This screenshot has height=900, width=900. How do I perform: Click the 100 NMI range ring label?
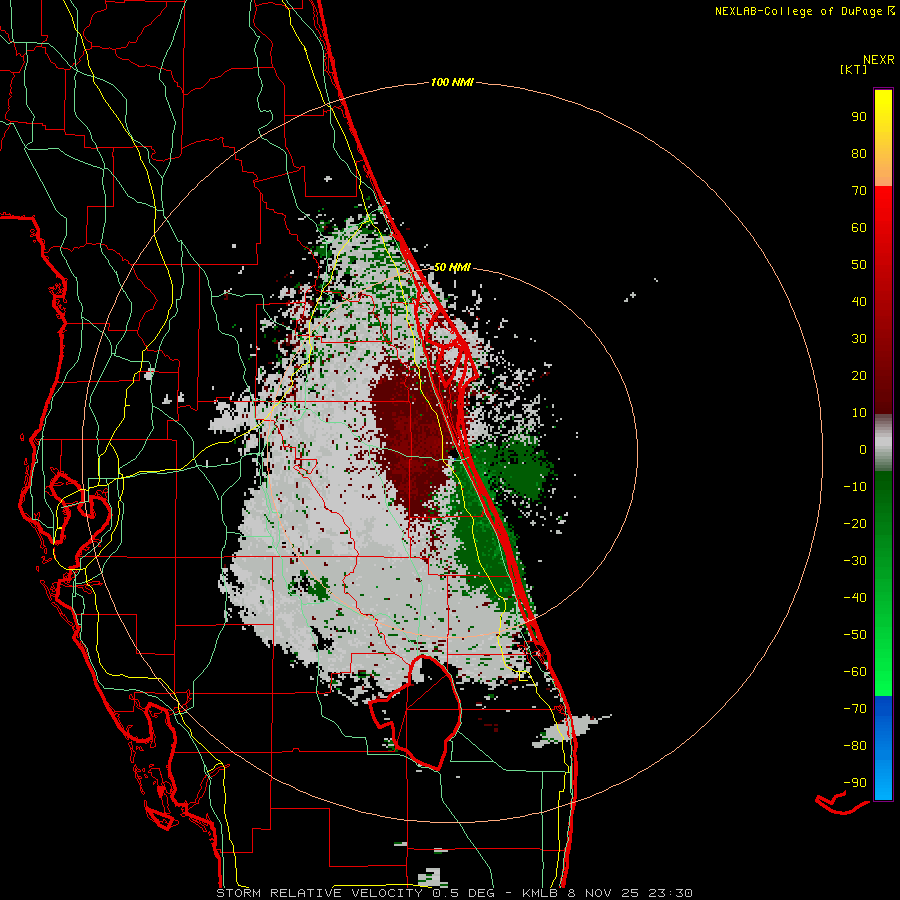pos(452,82)
